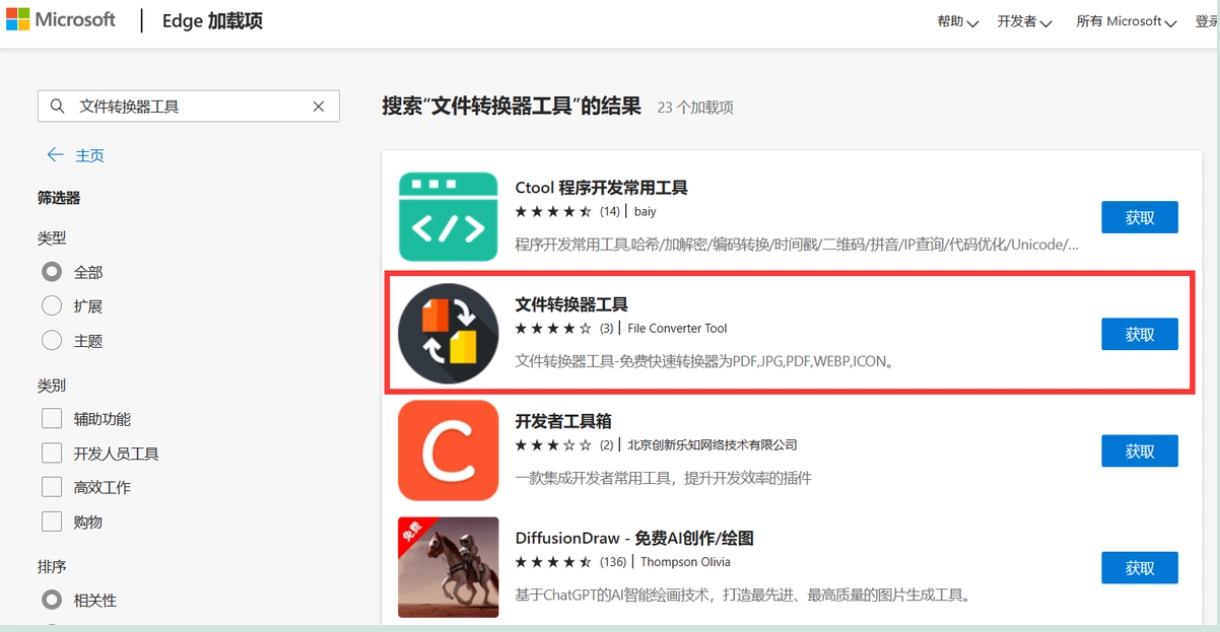Open the 文件转换器工具 round icon

pyautogui.click(x=448, y=333)
